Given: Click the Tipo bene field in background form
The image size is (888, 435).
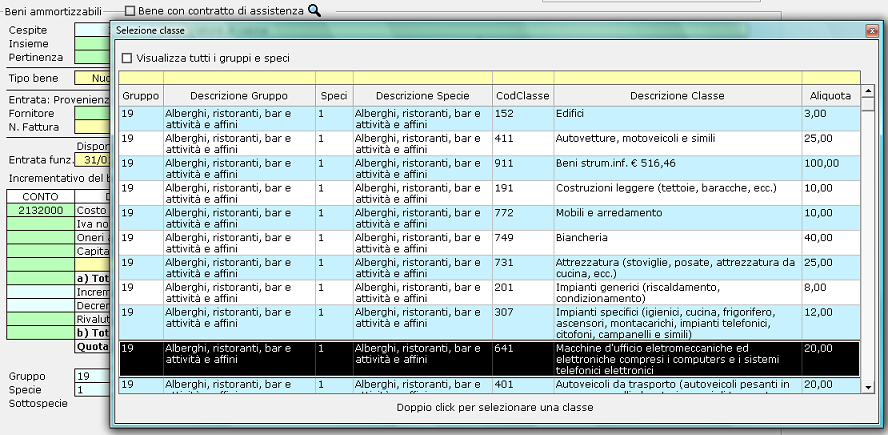Looking at the screenshot, I should [92, 78].
